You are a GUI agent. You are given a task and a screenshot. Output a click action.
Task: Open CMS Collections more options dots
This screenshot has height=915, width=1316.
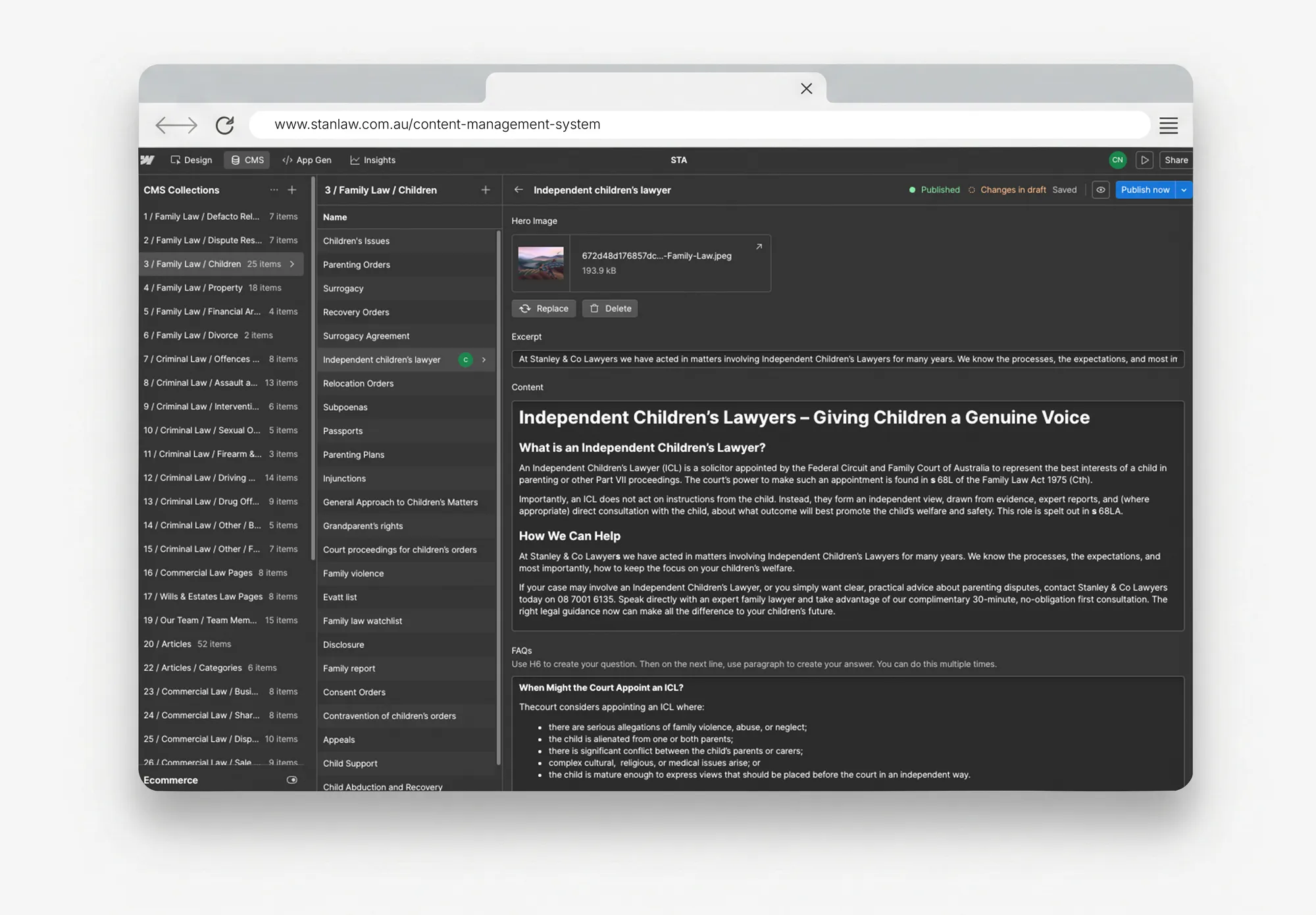[274, 190]
